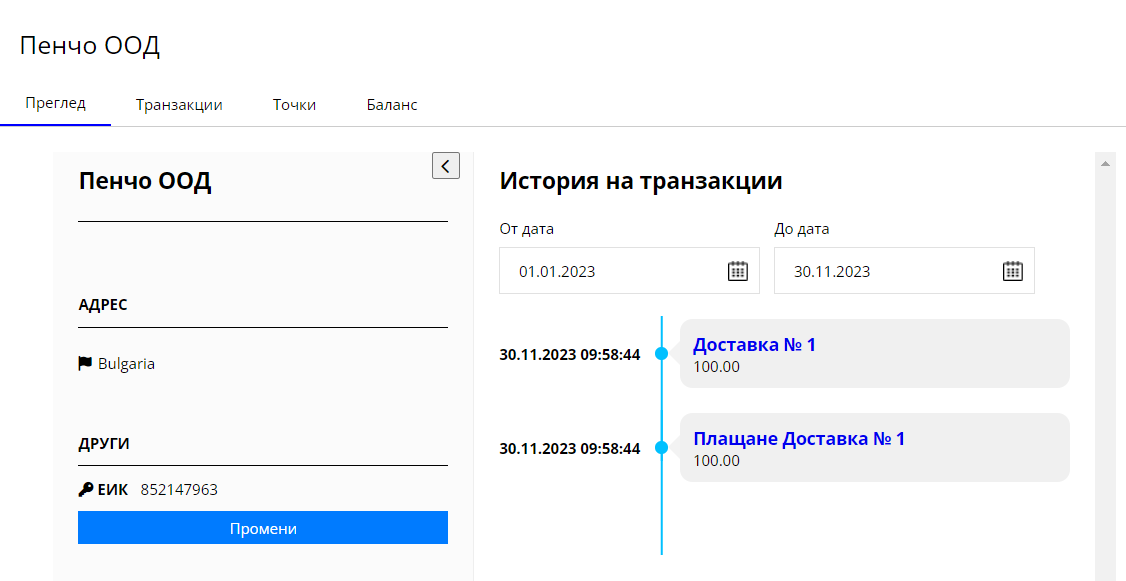Click the timestamp beside Доставка № 1
The width and height of the screenshot is (1126, 581).
click(x=569, y=355)
